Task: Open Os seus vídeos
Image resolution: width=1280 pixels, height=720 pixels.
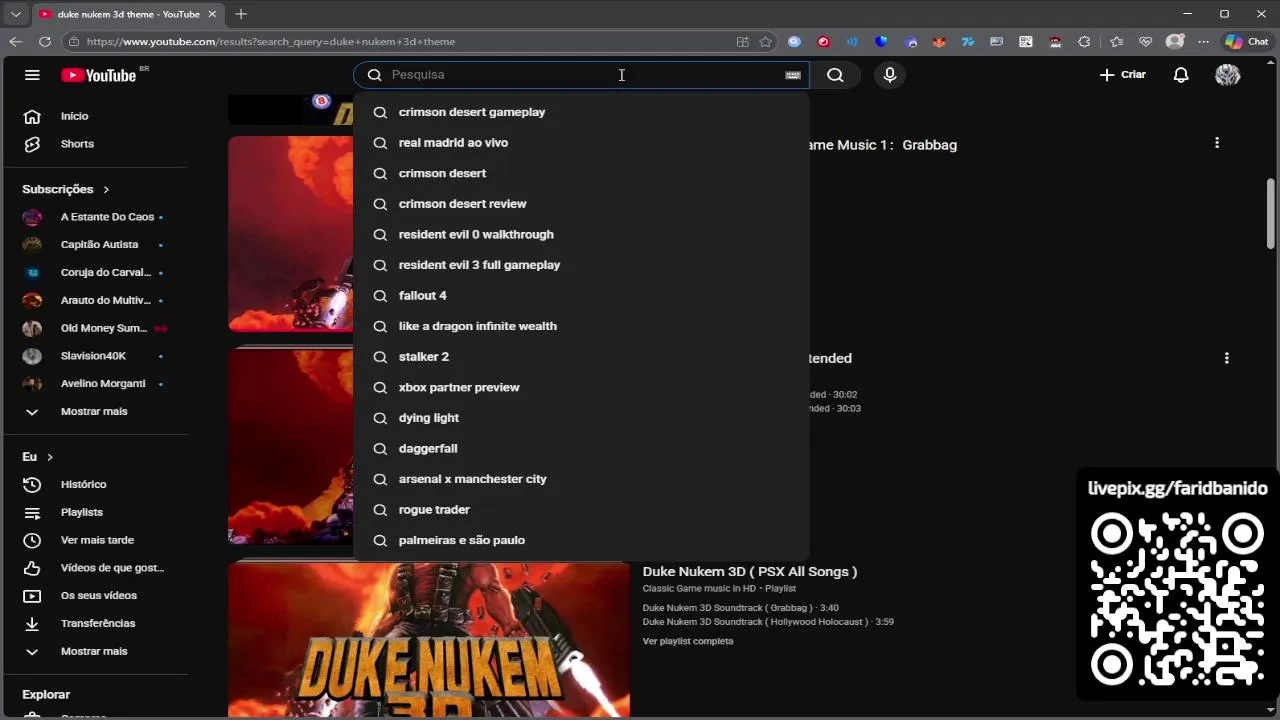Action: tap(96, 596)
